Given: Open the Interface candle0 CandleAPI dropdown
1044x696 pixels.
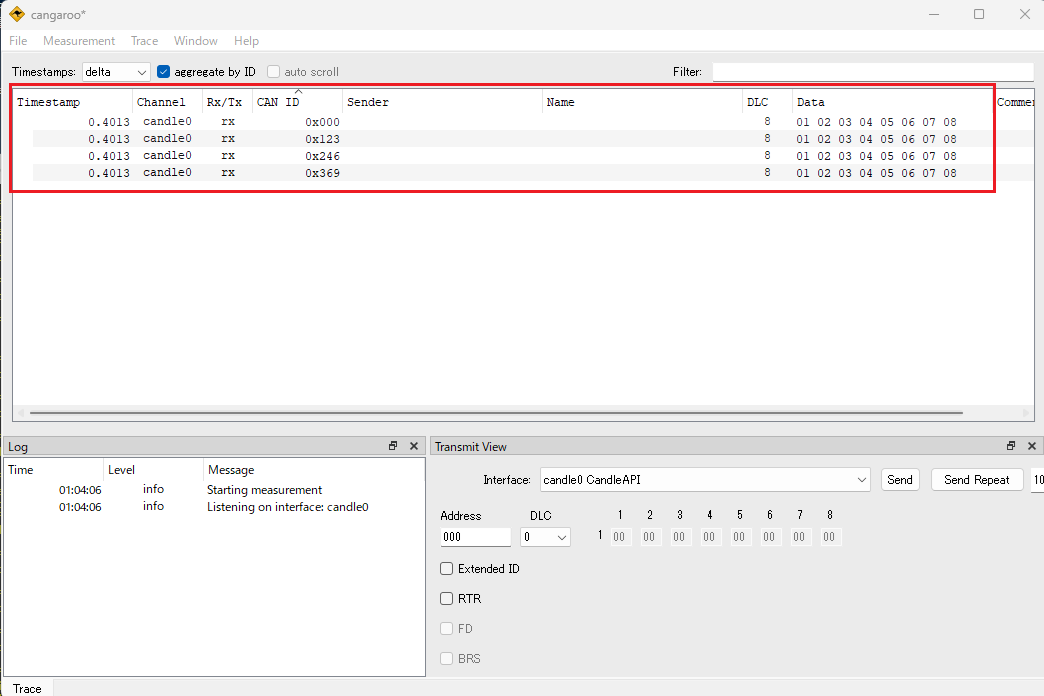Looking at the screenshot, I should 705,480.
